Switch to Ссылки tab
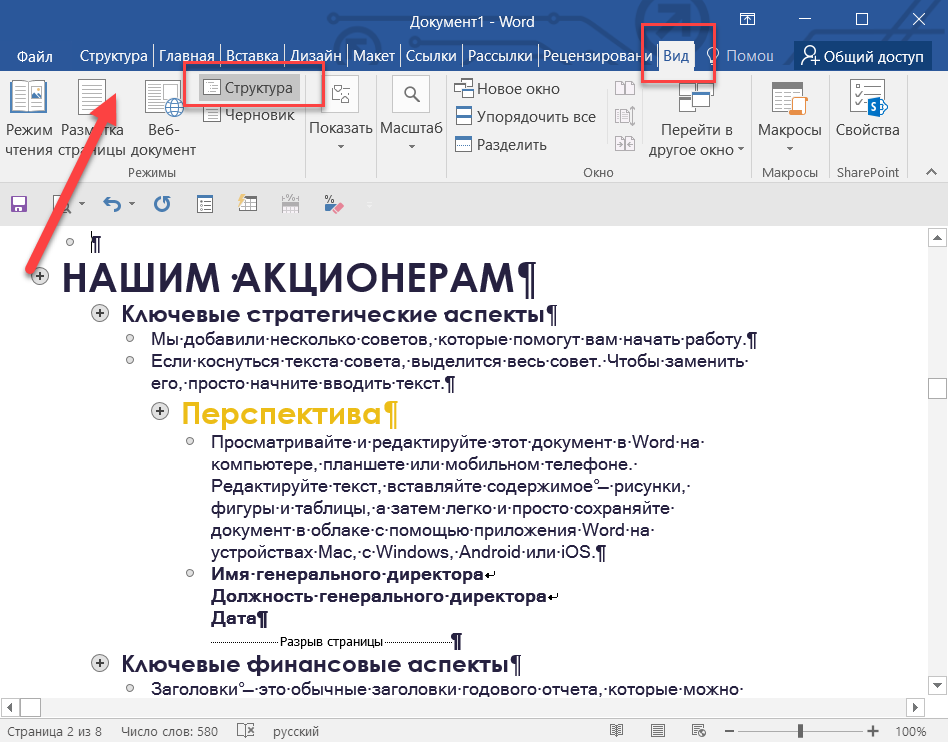 tap(431, 56)
